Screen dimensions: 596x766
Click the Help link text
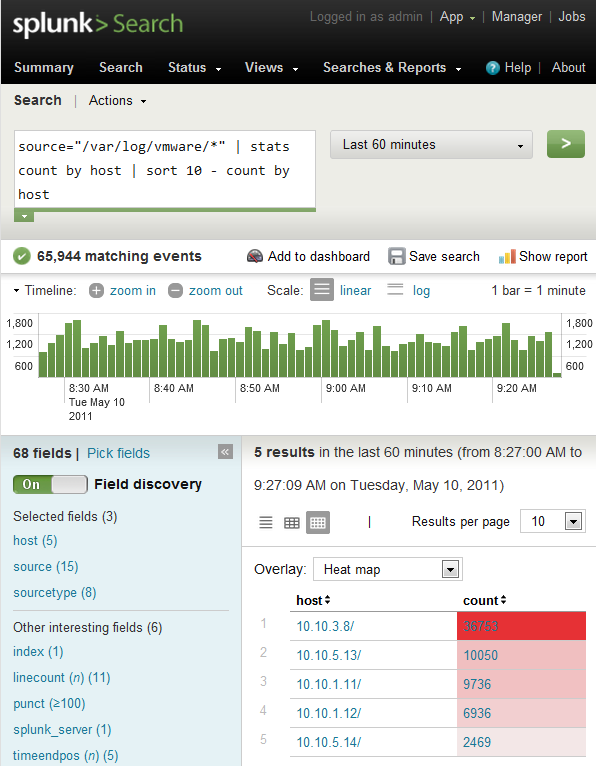tap(518, 68)
